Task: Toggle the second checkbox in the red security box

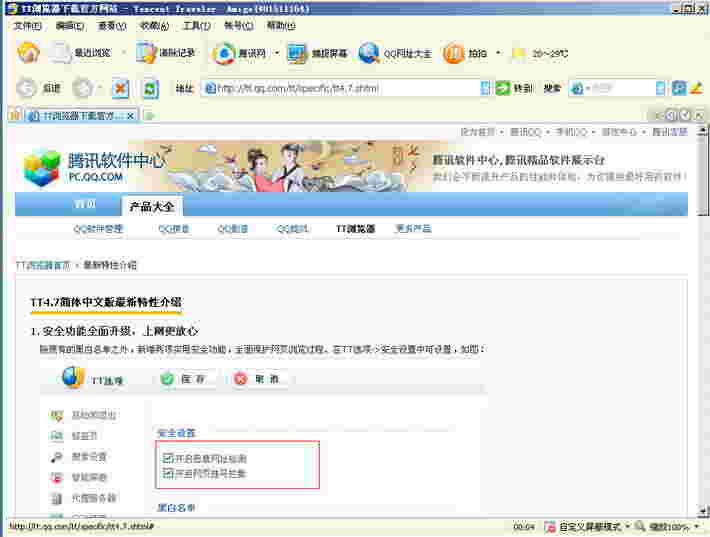Action: 168,473
